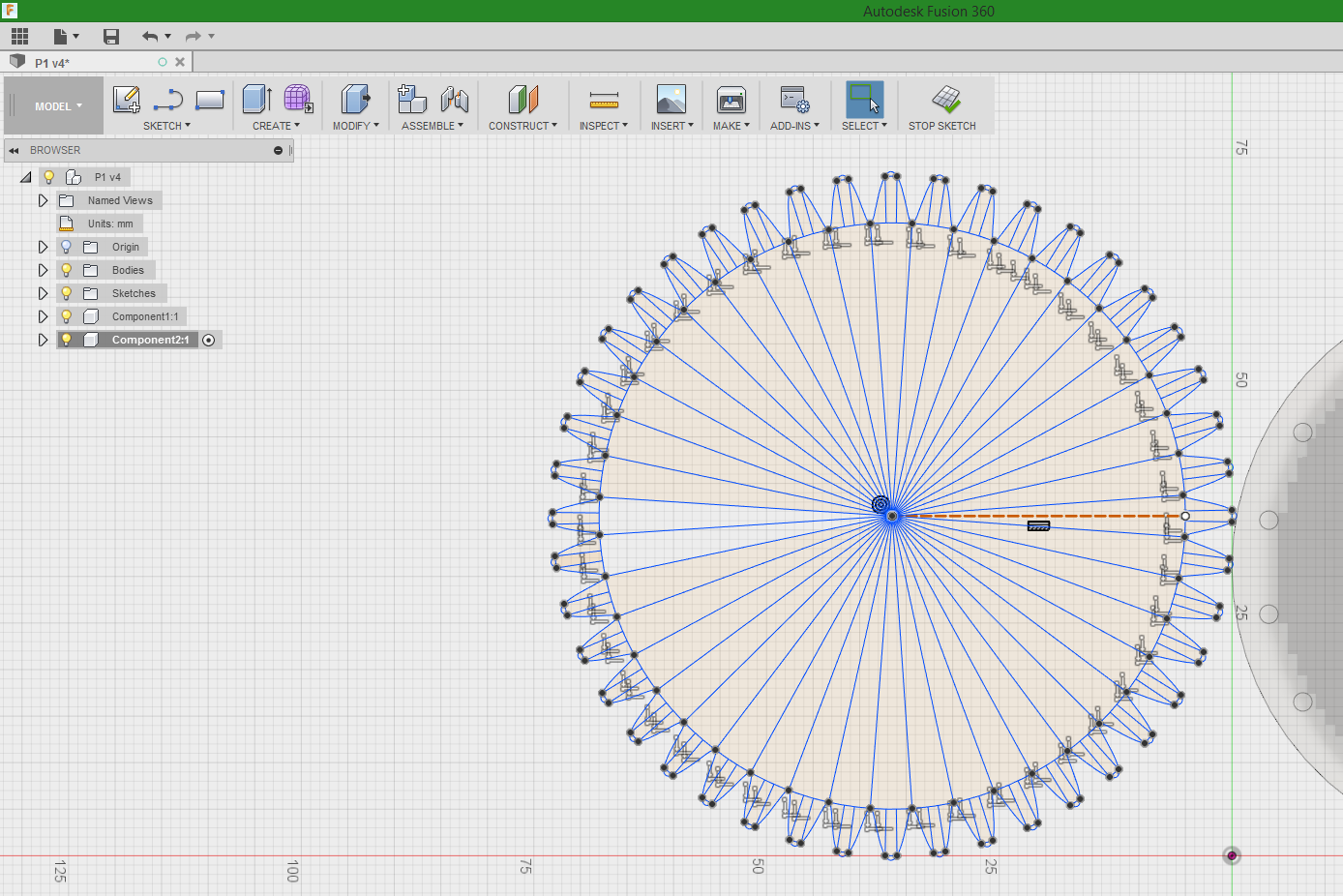Viewport: 1343px width, 896px height.
Task: Click the Save disk icon
Action: [111, 36]
